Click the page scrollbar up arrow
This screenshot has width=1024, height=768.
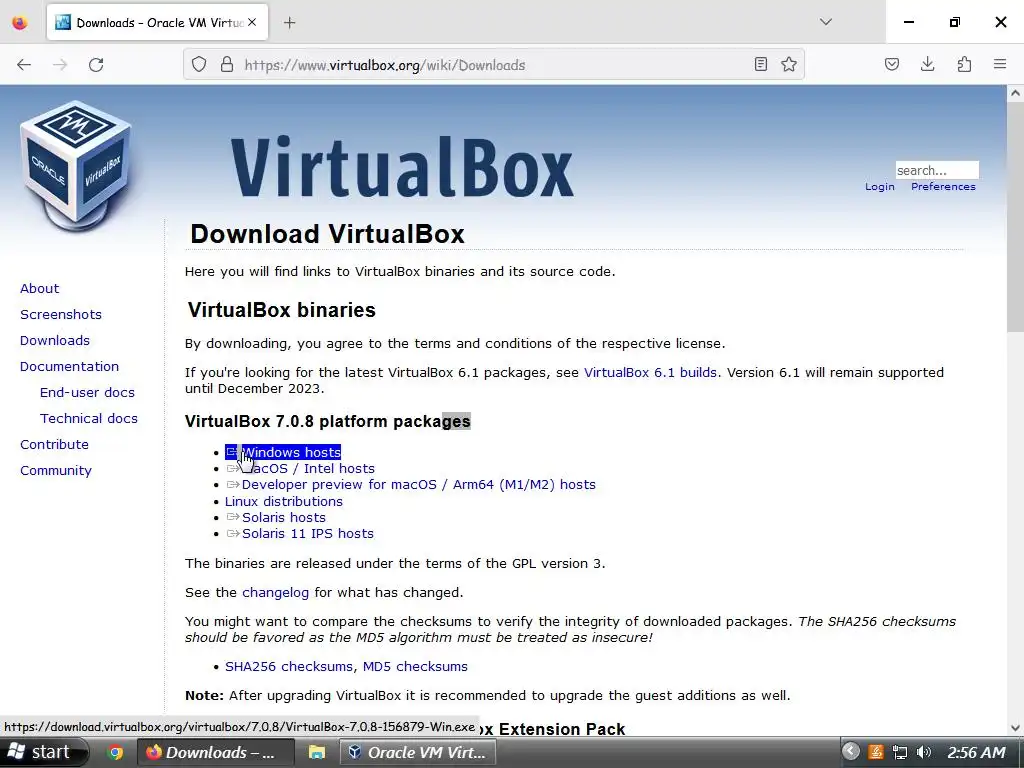tap(1015, 93)
